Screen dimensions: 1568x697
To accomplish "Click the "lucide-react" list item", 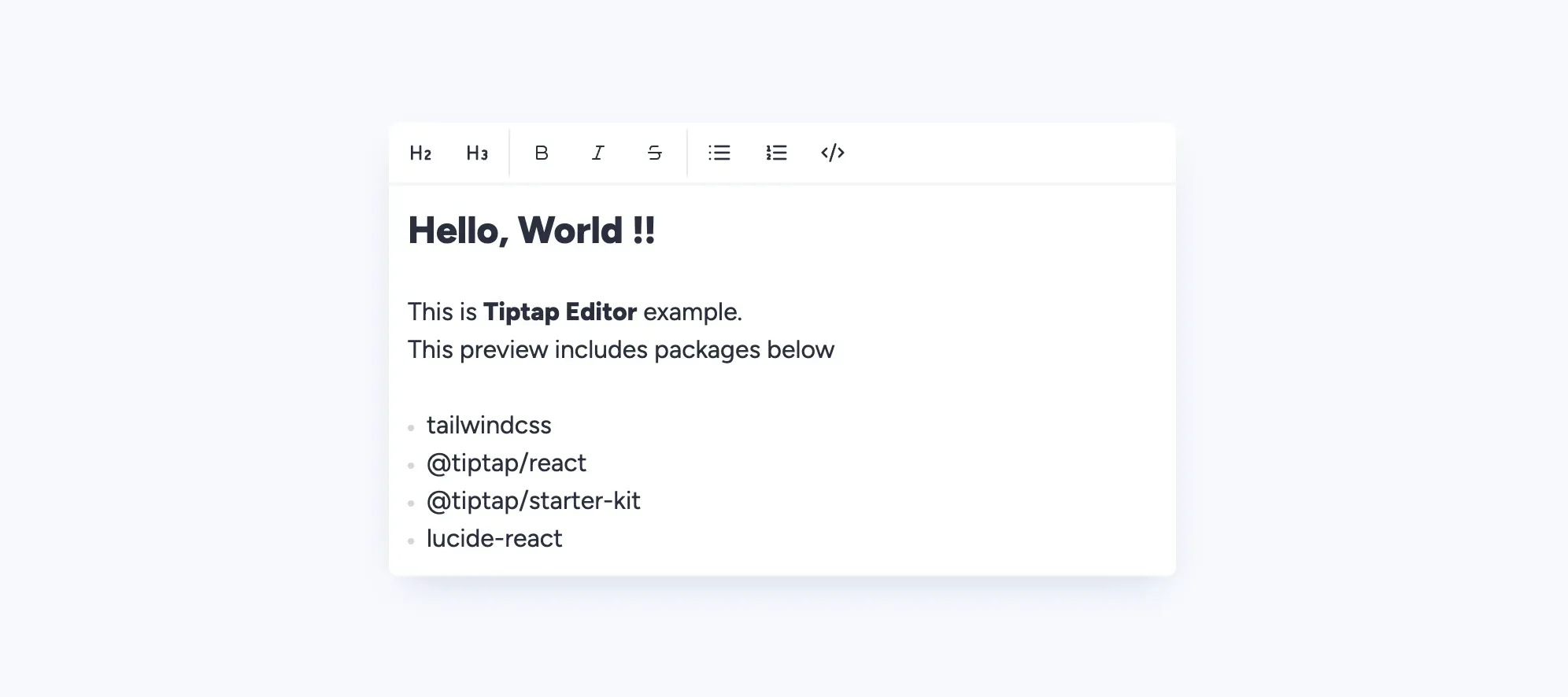I will 494,539.
